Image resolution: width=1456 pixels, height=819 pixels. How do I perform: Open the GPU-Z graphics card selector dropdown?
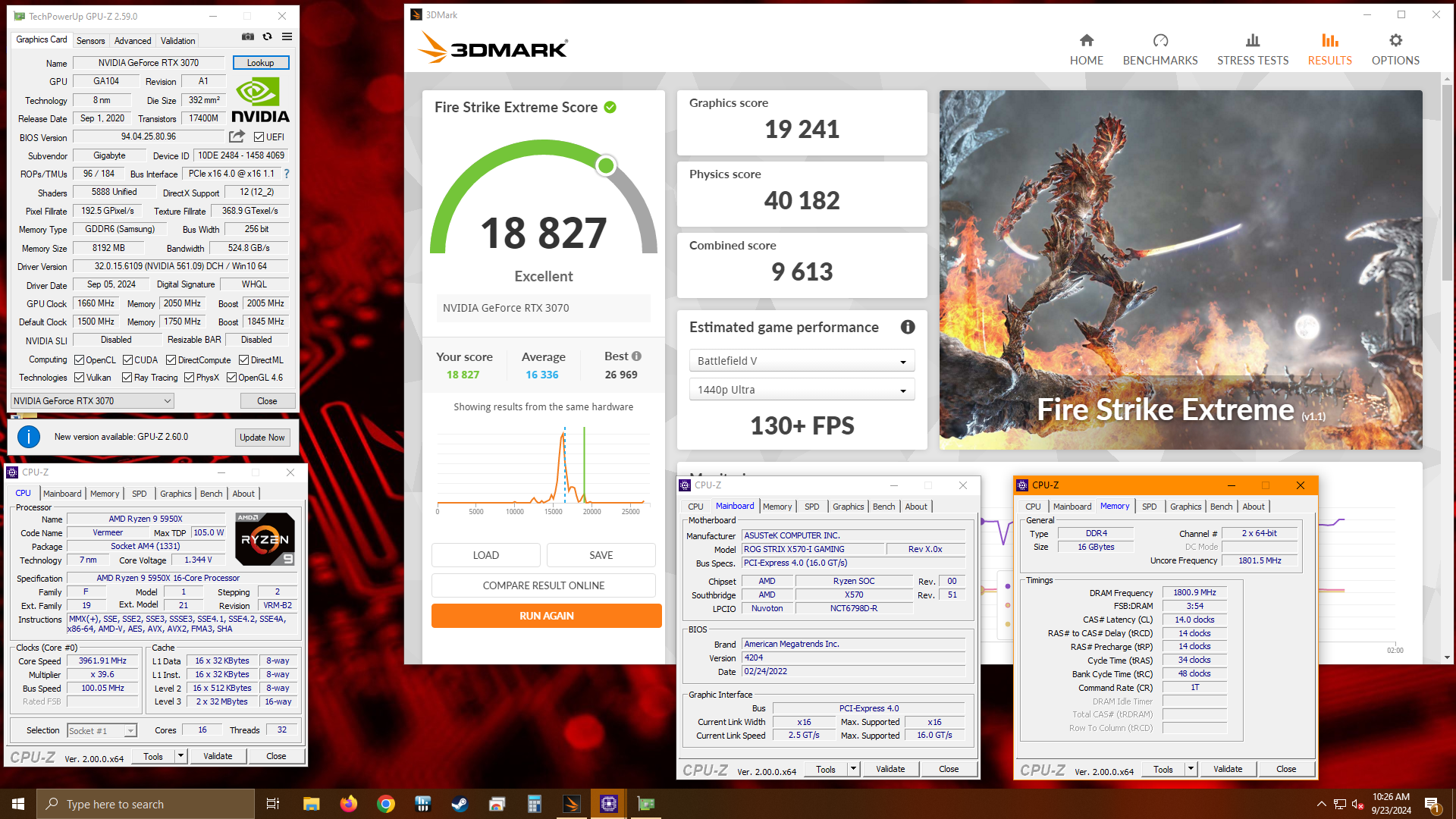click(x=93, y=400)
